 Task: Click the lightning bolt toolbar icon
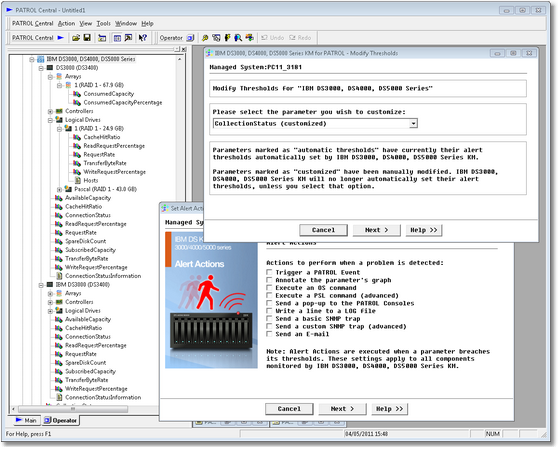point(227,38)
